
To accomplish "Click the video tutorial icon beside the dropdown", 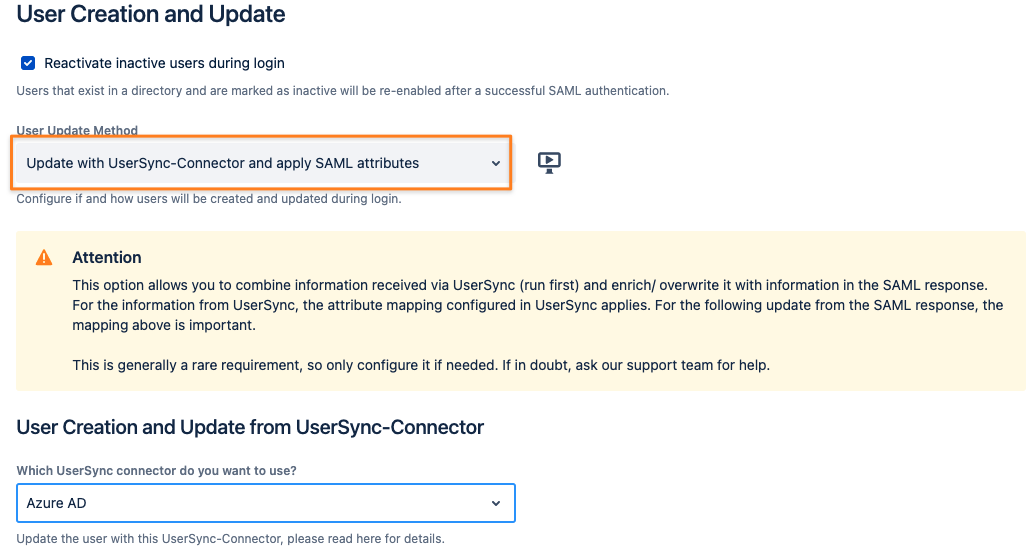I will (x=549, y=163).
